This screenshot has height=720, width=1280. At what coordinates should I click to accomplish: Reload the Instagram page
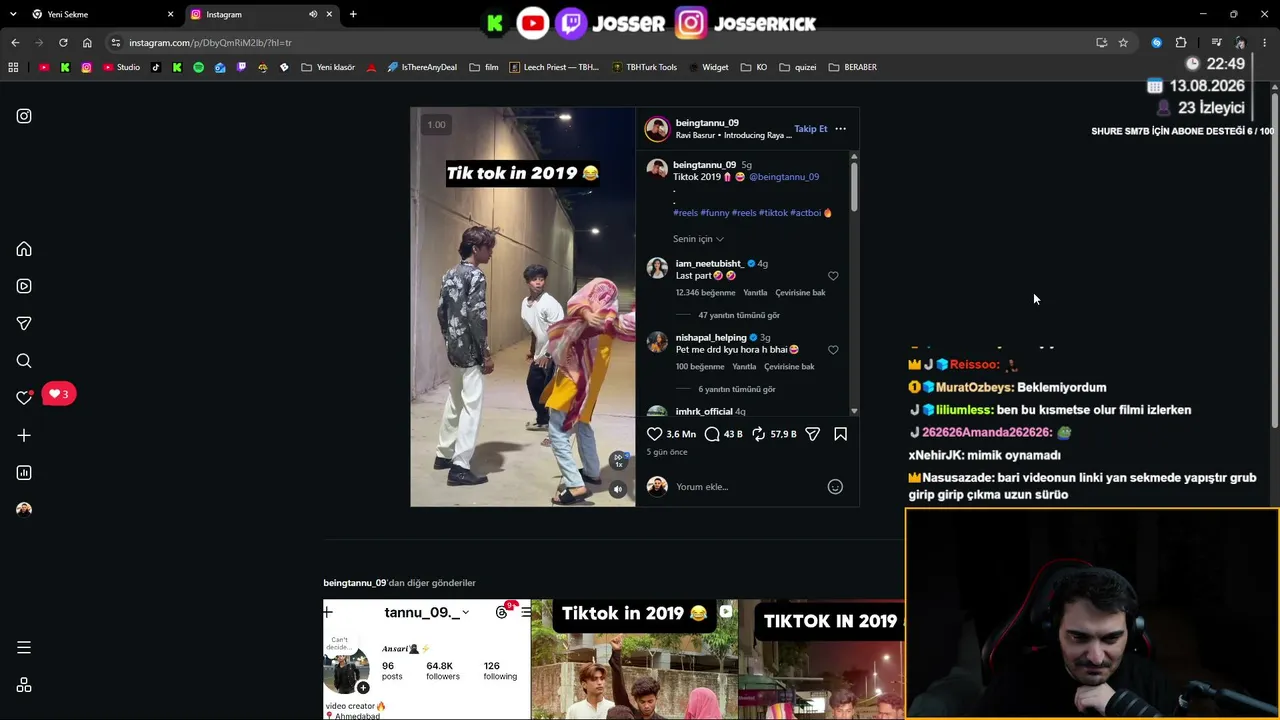pyautogui.click(x=63, y=43)
